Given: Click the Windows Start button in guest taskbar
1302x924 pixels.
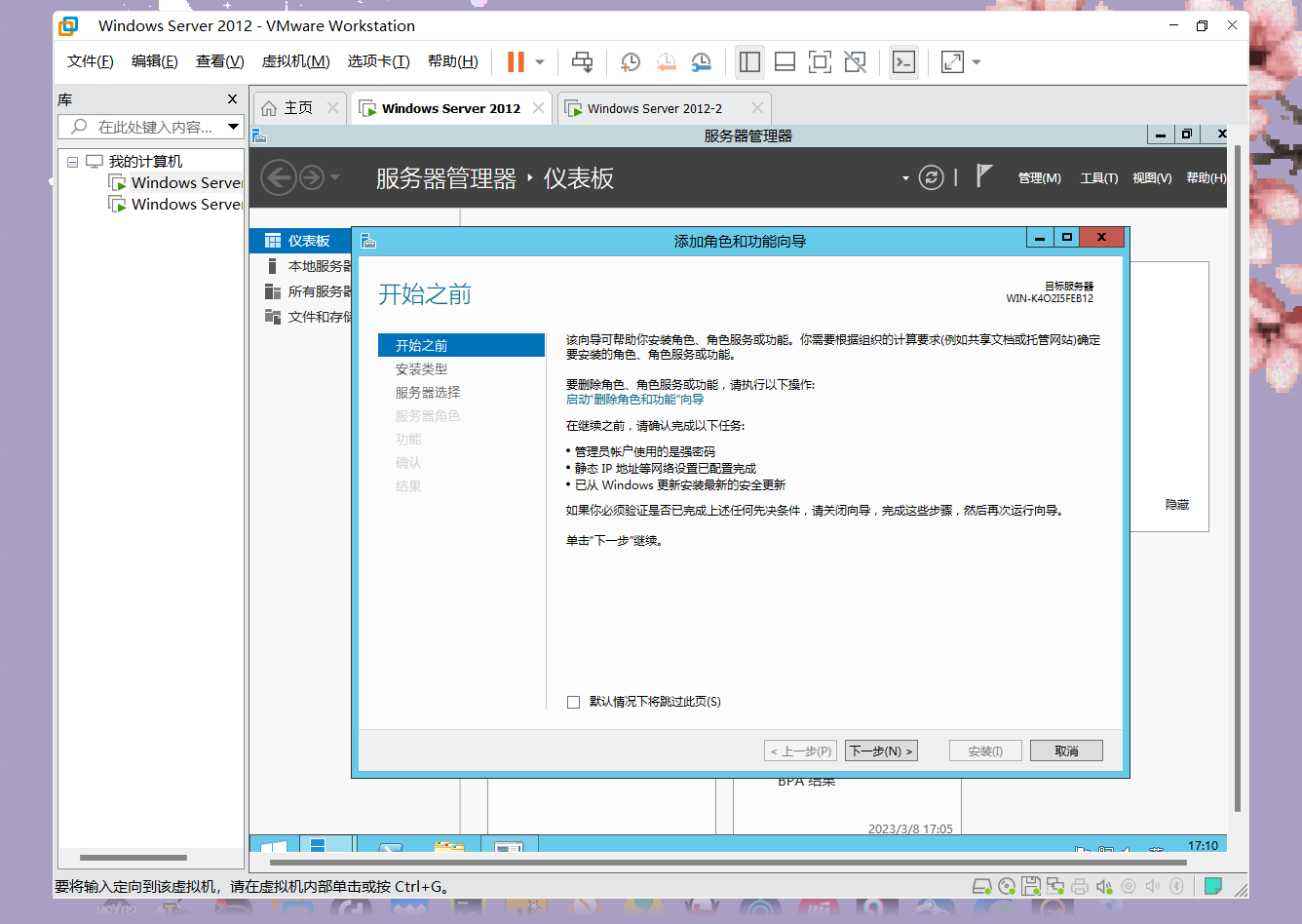Looking at the screenshot, I should tap(273, 845).
